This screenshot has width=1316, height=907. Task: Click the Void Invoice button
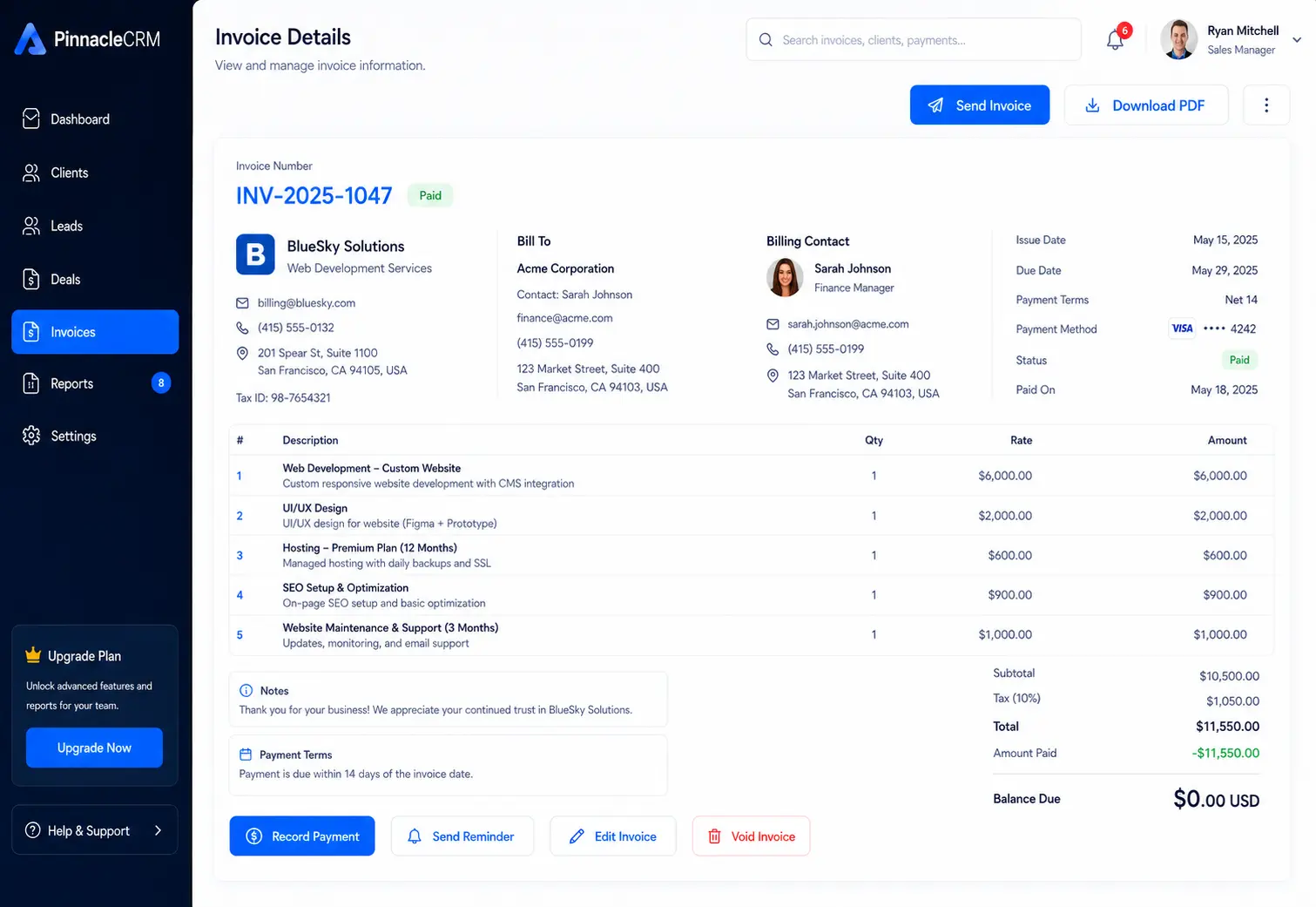point(752,836)
